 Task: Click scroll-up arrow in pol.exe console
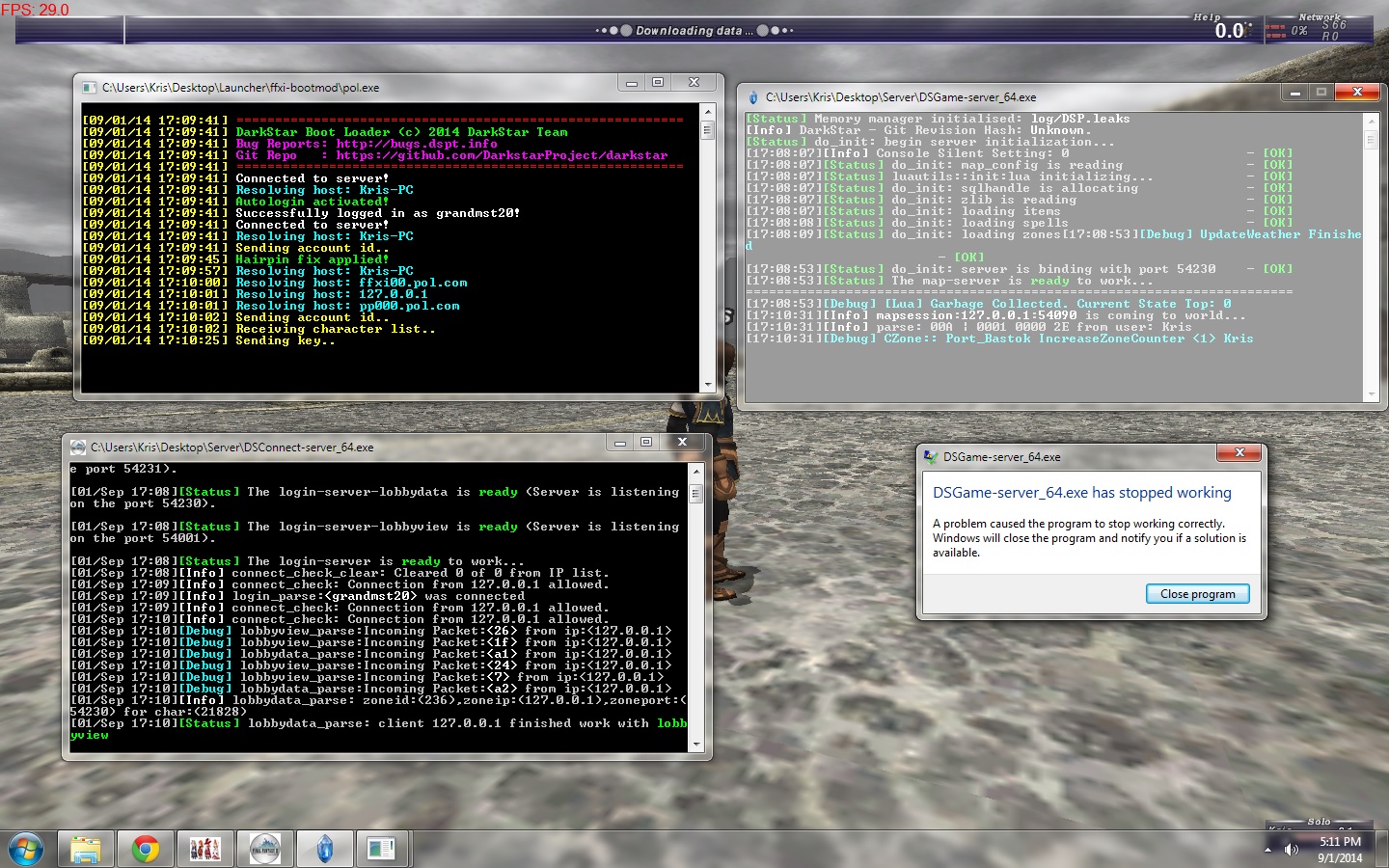(707, 112)
